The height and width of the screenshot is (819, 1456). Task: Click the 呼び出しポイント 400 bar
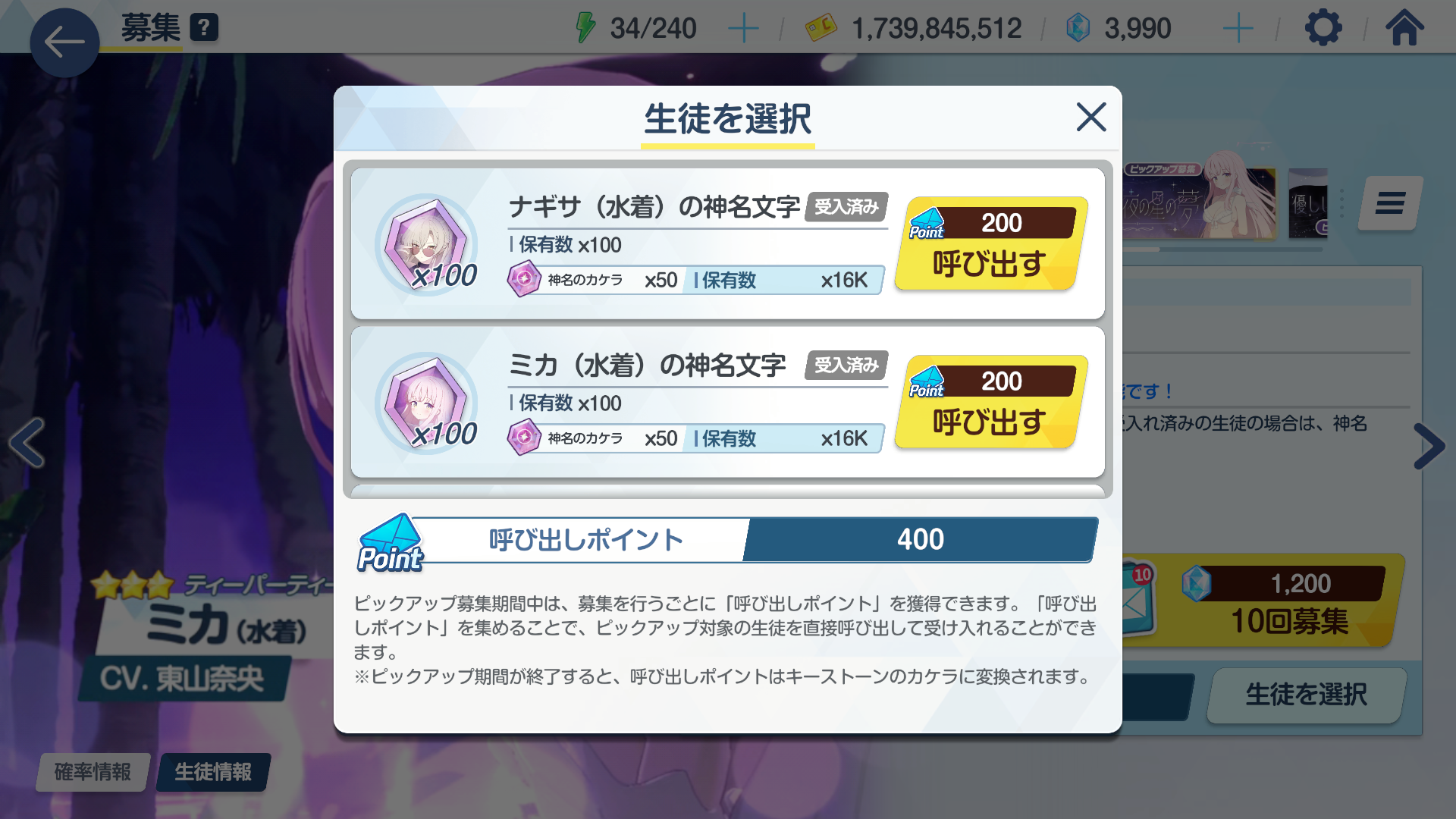(728, 540)
